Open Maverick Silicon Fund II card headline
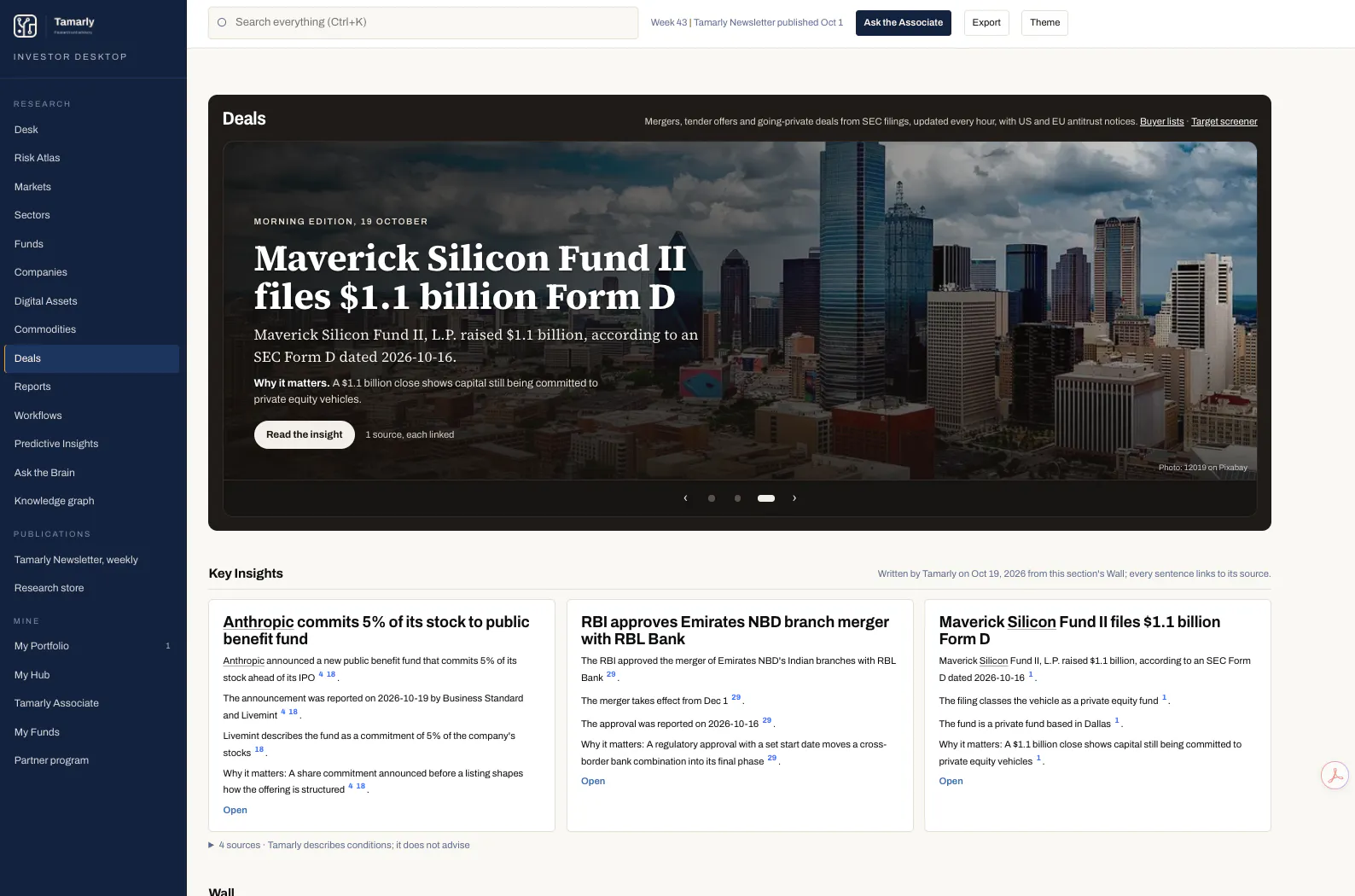The height and width of the screenshot is (896, 1355). 1079,631
